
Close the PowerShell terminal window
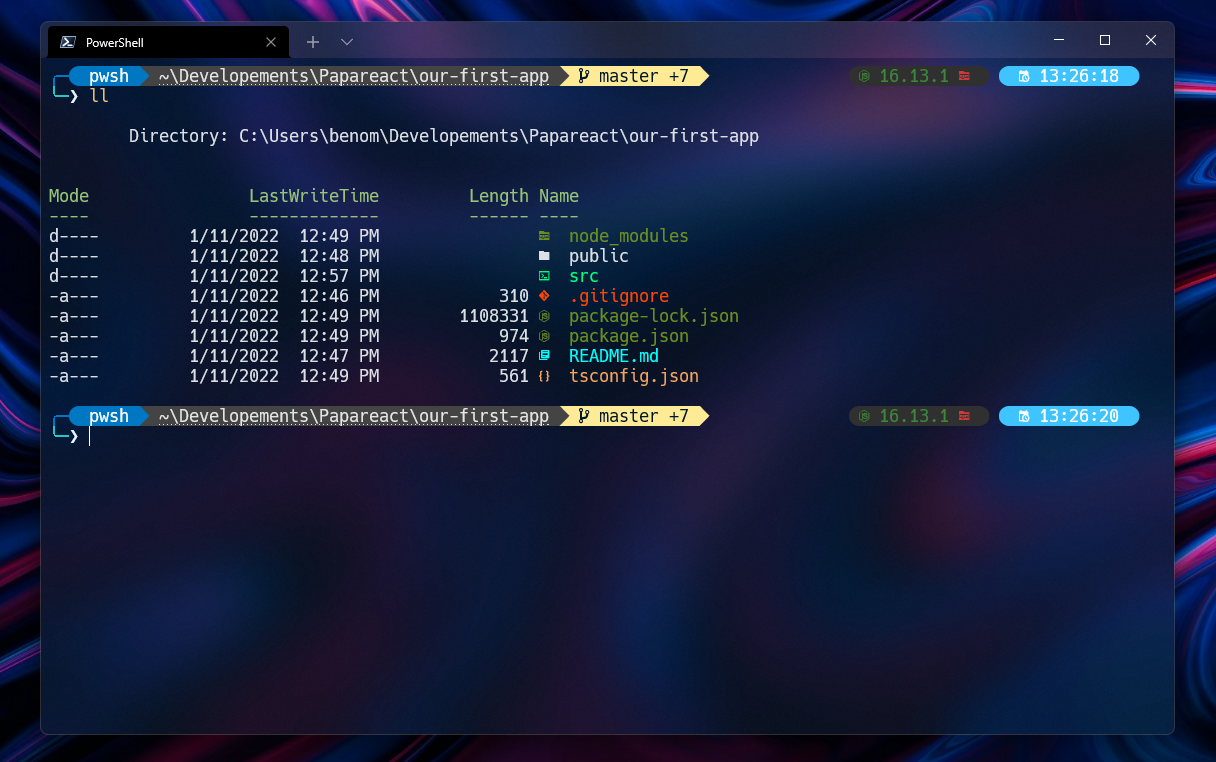pyautogui.click(x=1151, y=40)
